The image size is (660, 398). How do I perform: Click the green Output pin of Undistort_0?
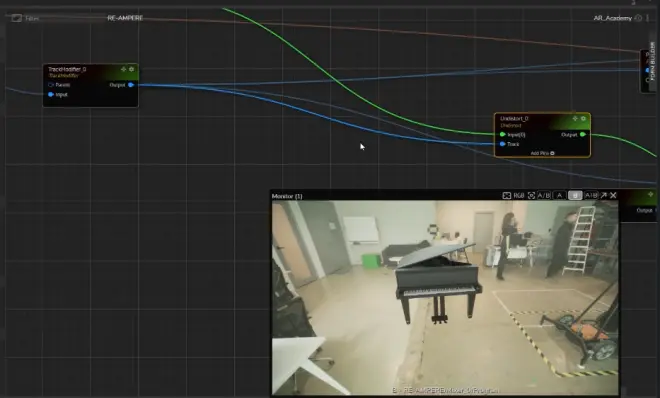coord(583,135)
